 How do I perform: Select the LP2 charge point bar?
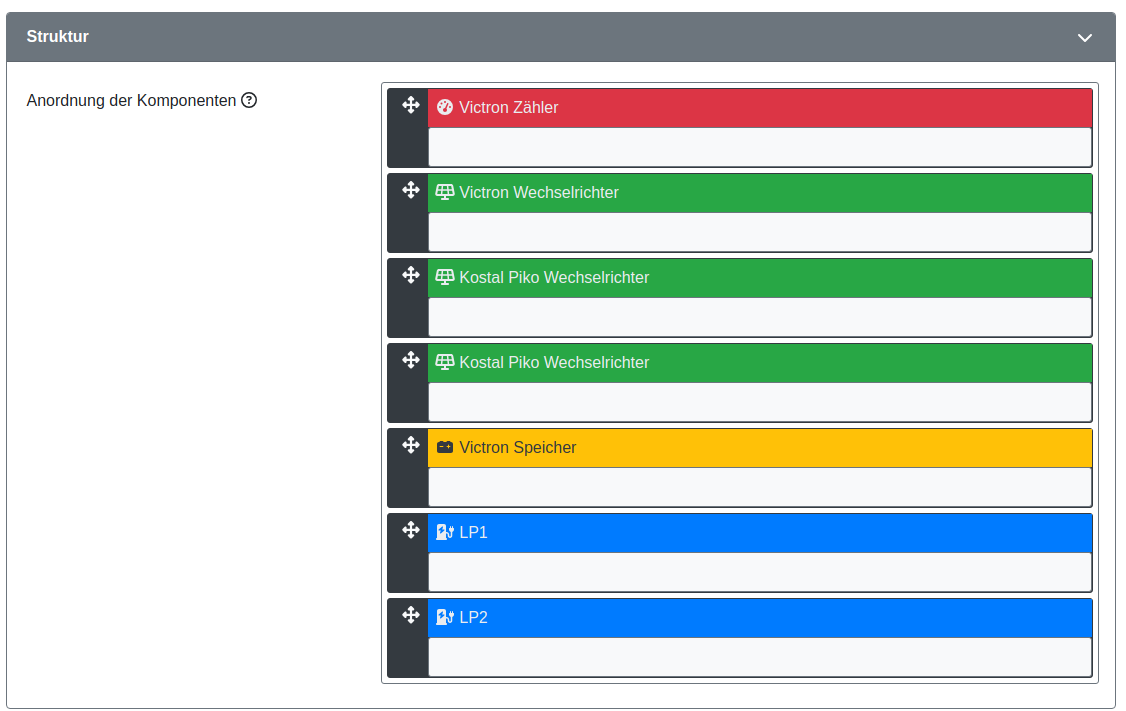(x=760, y=618)
